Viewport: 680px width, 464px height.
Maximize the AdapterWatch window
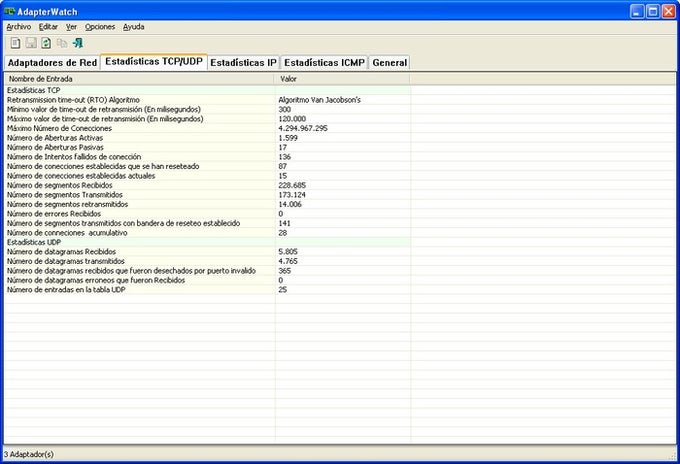[653, 11]
